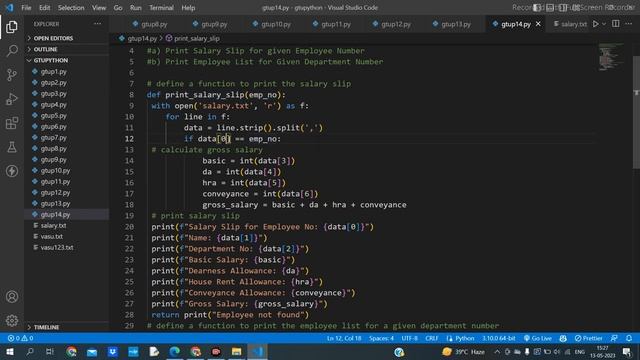The height and width of the screenshot is (360, 640).
Task: Switch to the gtup9.py tab
Action: pos(210,24)
